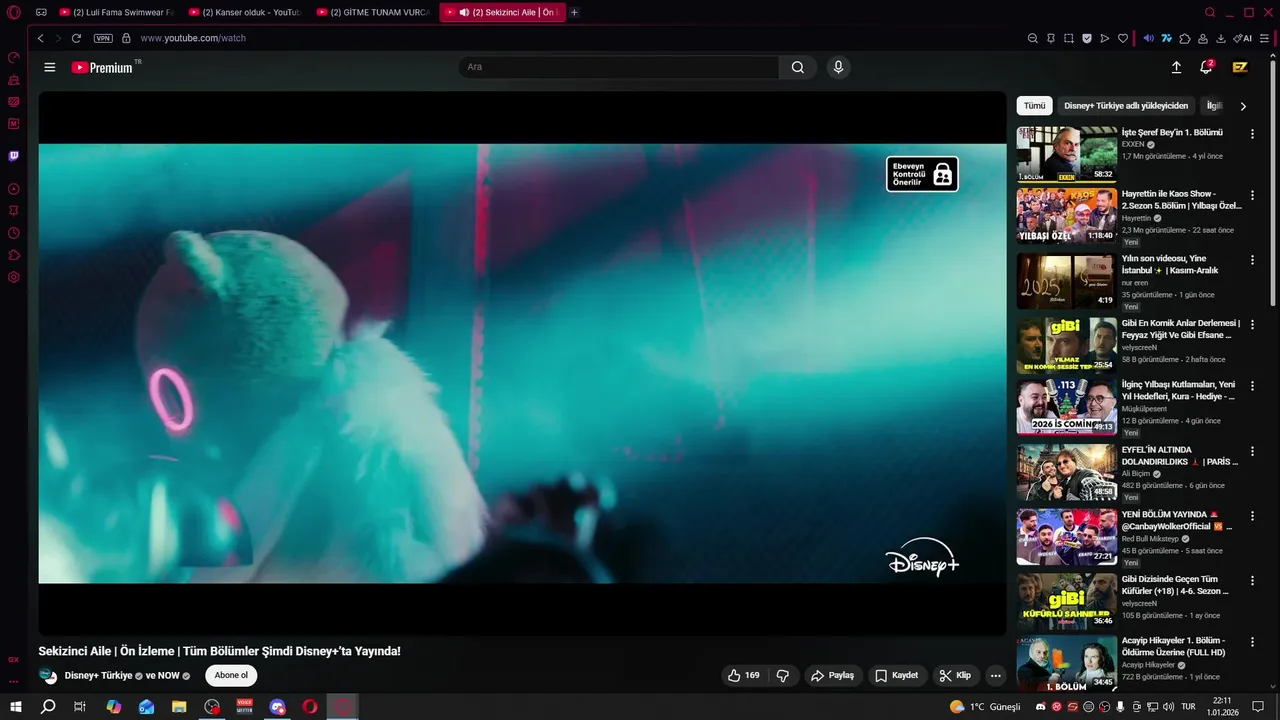1280x720 pixels.
Task: Open Opera snapshot tool icon
Action: tap(1069, 38)
